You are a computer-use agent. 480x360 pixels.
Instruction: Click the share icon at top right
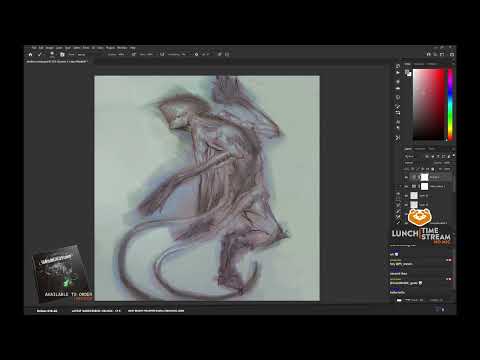pos(452,54)
